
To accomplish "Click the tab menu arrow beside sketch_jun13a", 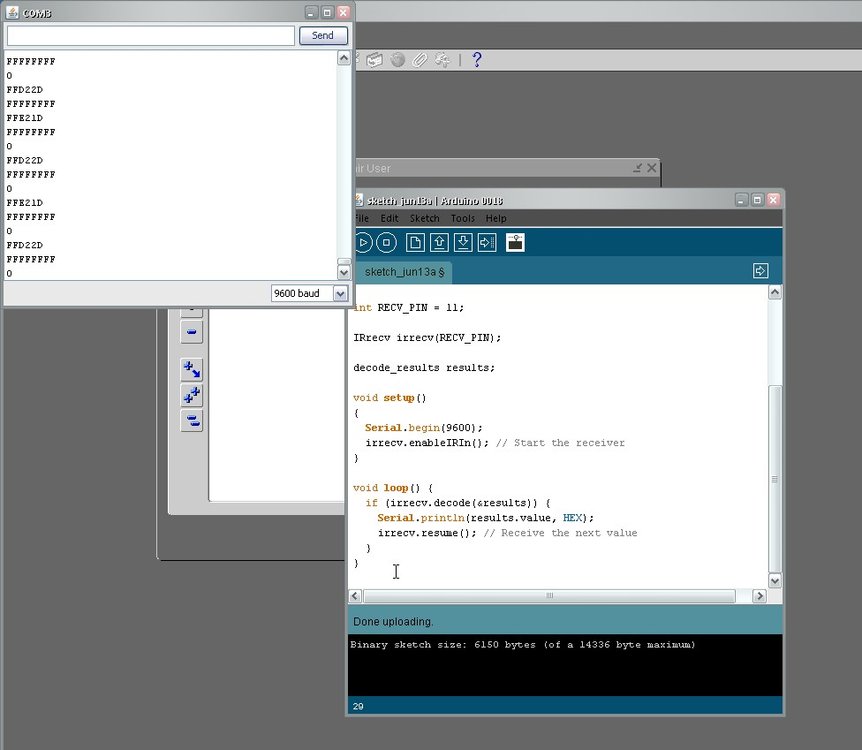I will point(760,271).
